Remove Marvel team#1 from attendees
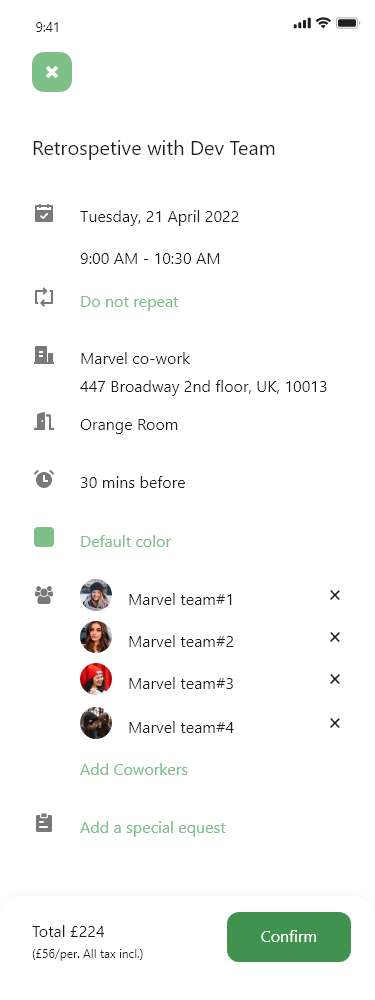 [335, 595]
